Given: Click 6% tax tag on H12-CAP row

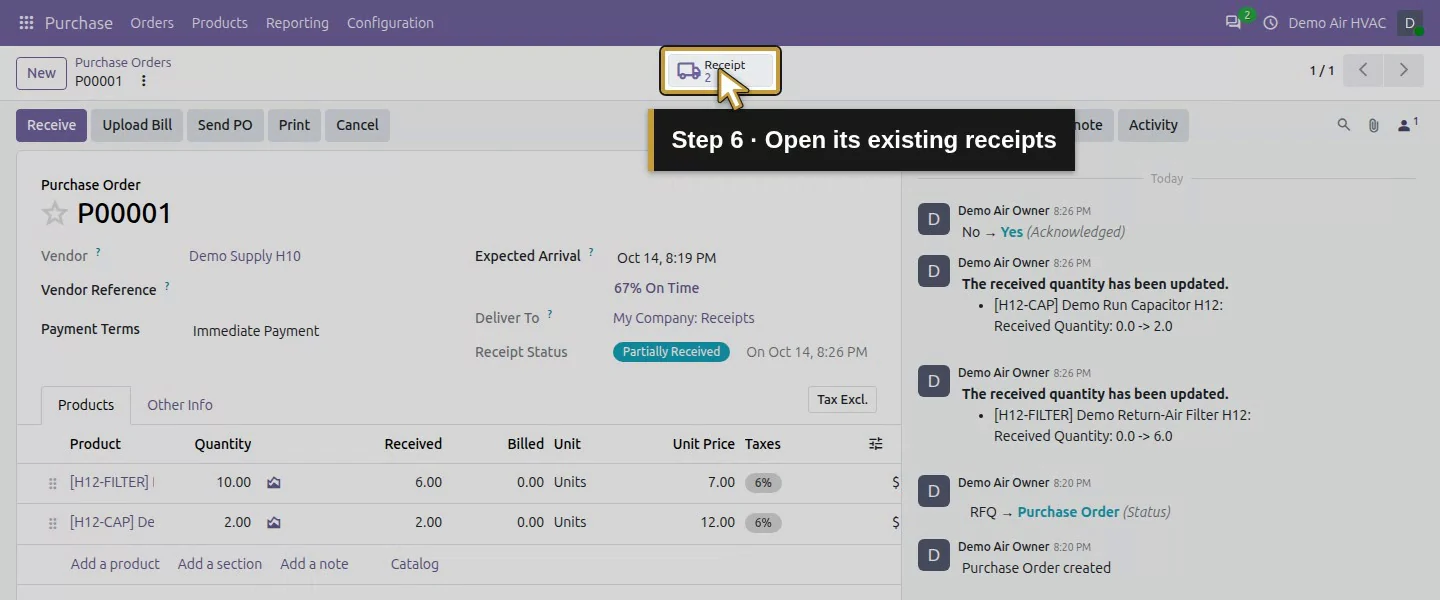Looking at the screenshot, I should tap(763, 523).
